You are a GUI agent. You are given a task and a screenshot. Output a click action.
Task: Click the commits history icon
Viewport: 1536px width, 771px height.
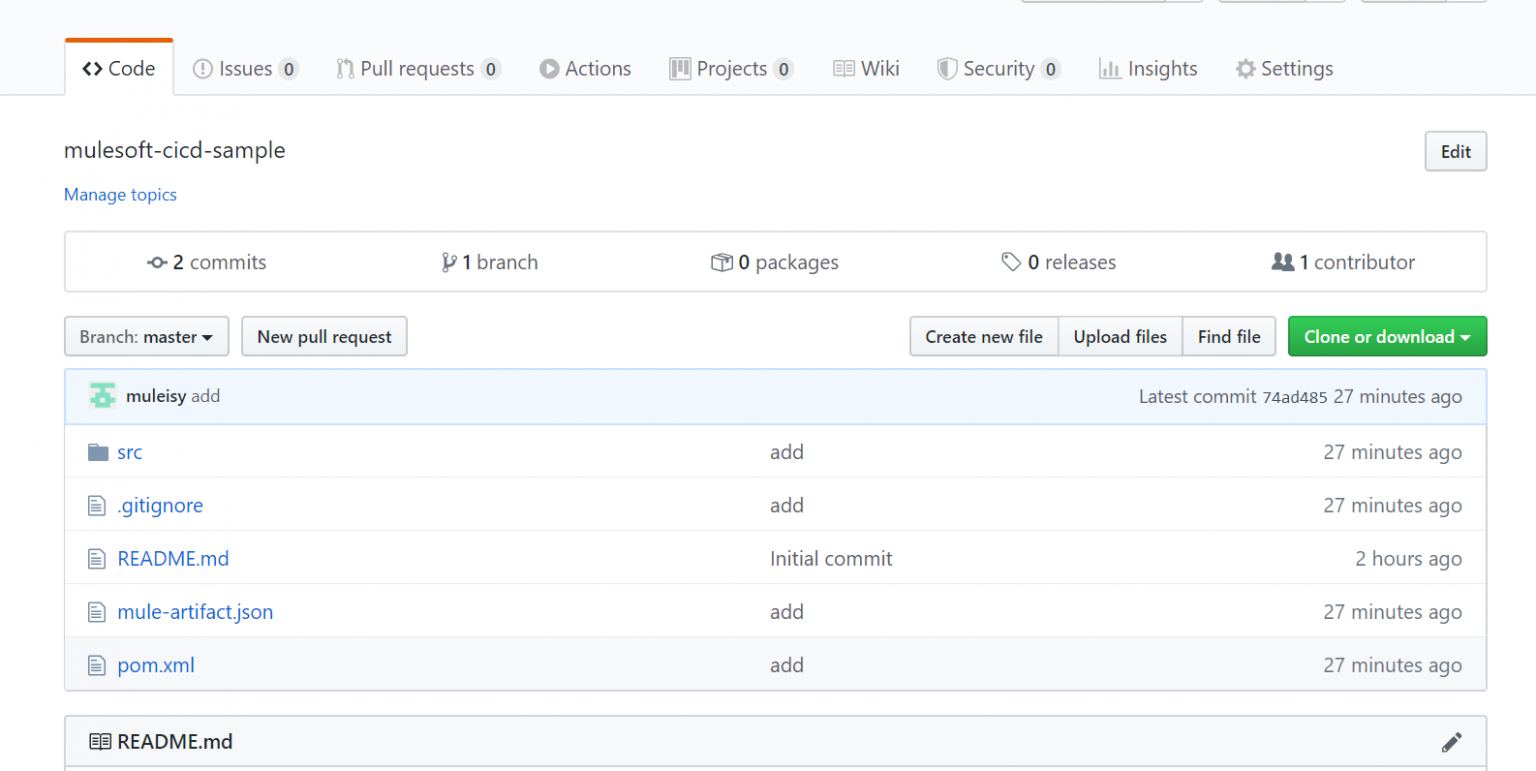click(157, 261)
